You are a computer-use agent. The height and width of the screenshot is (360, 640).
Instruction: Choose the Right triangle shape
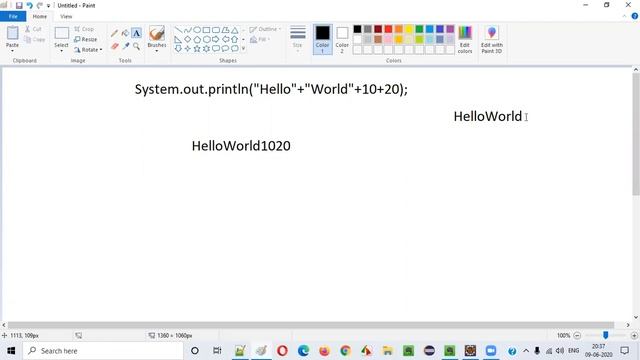[178, 39]
